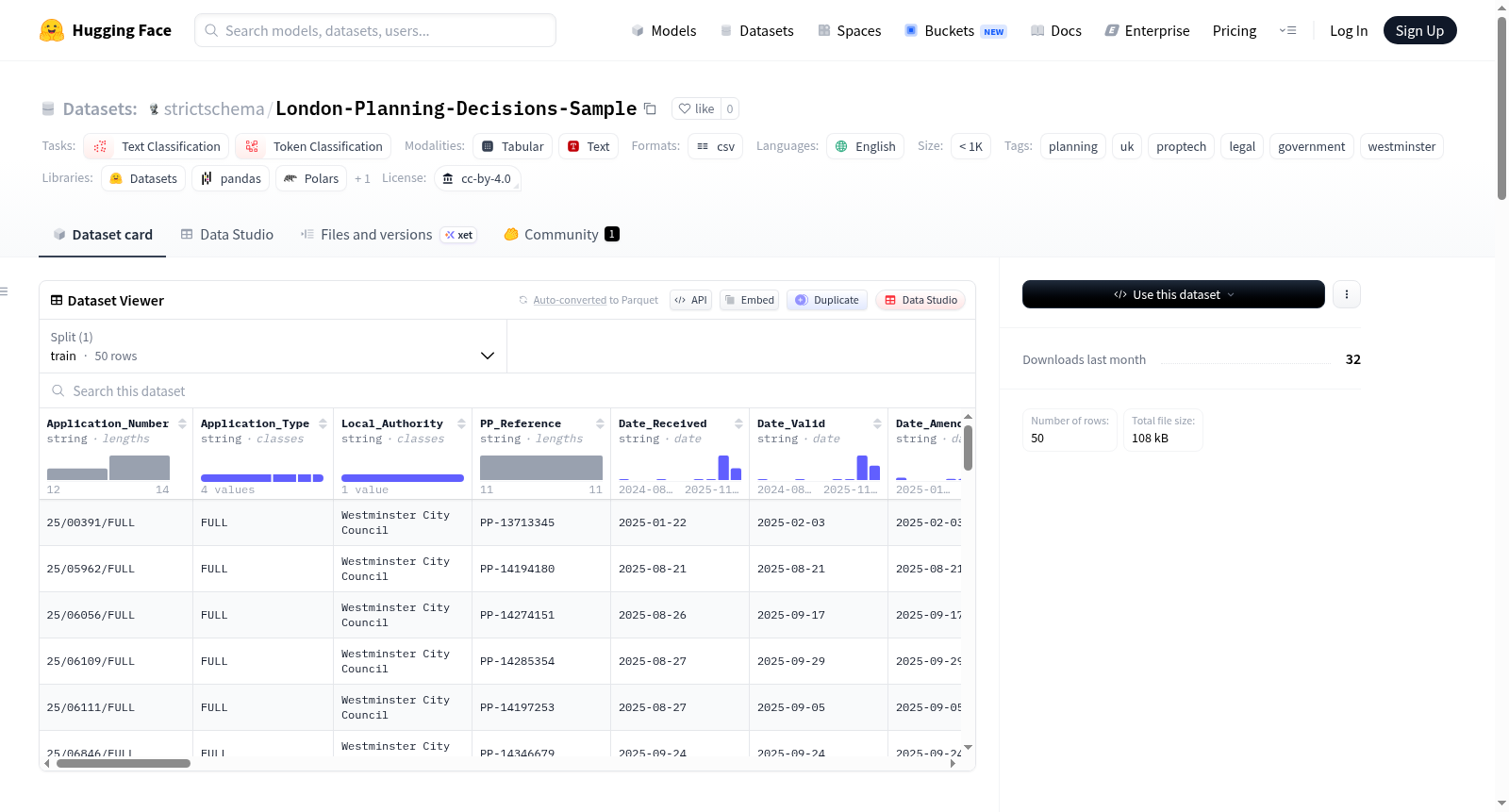This screenshot has width=1509, height=812.
Task: Sort by PP_Reference column arrows
Action: (x=600, y=423)
